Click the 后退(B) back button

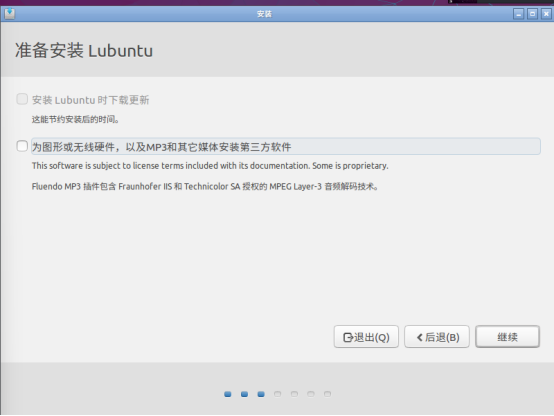[437, 337]
